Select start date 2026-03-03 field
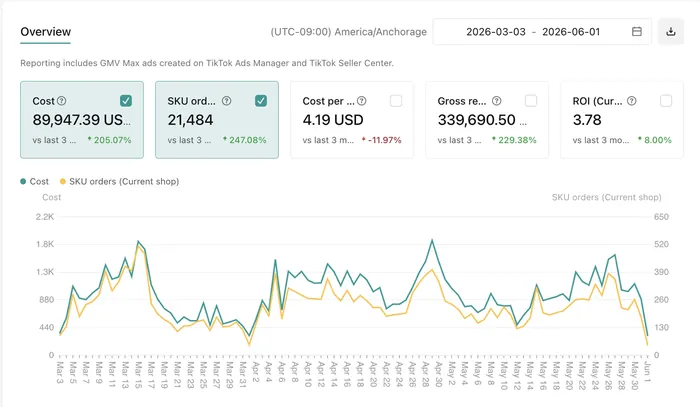Image resolution: width=700 pixels, height=407 pixels. tap(496, 32)
